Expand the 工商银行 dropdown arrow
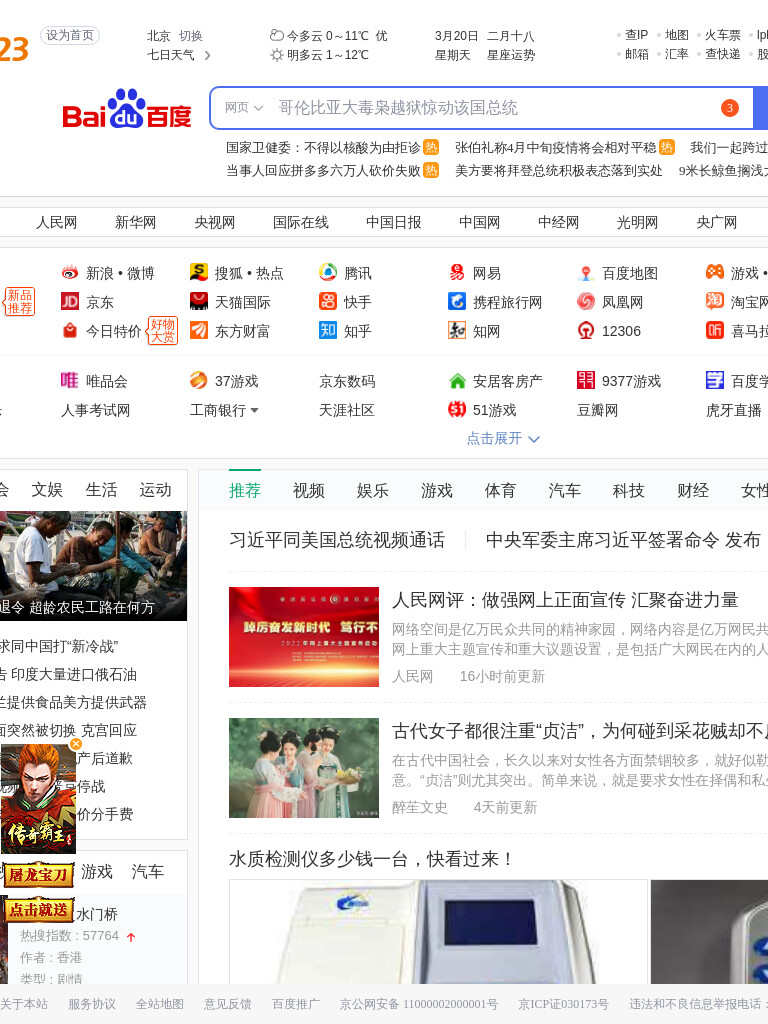 (255, 410)
